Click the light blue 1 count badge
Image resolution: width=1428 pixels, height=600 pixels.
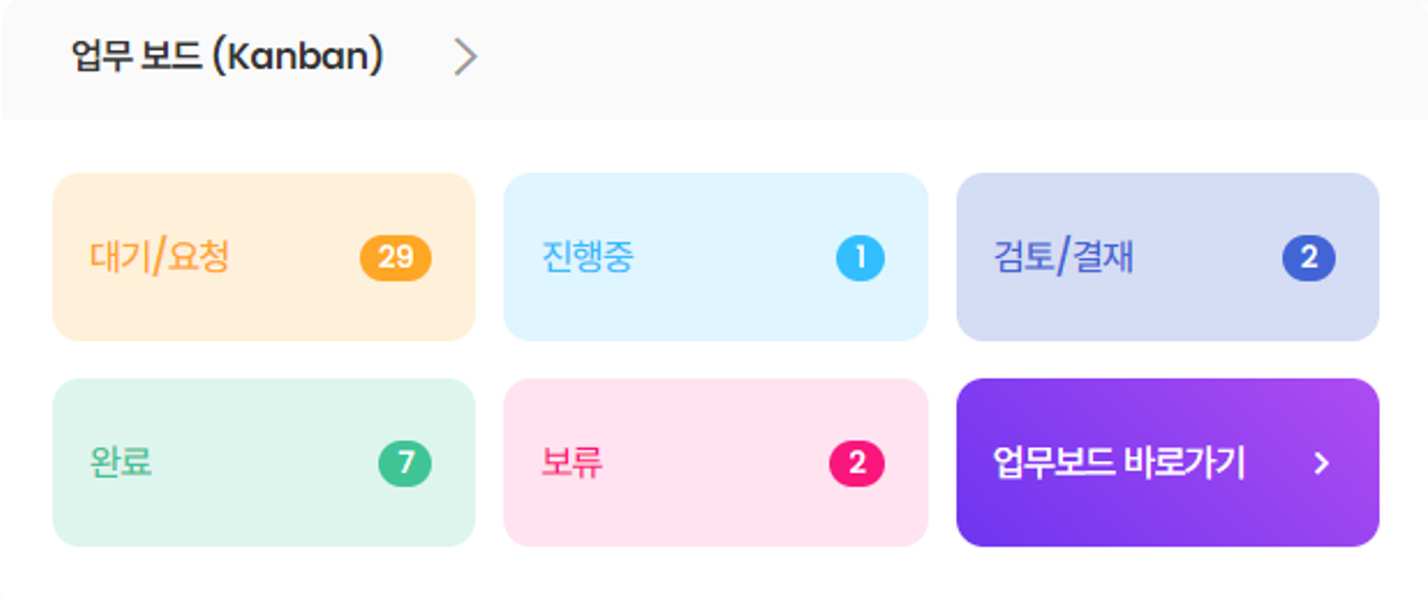tap(860, 258)
